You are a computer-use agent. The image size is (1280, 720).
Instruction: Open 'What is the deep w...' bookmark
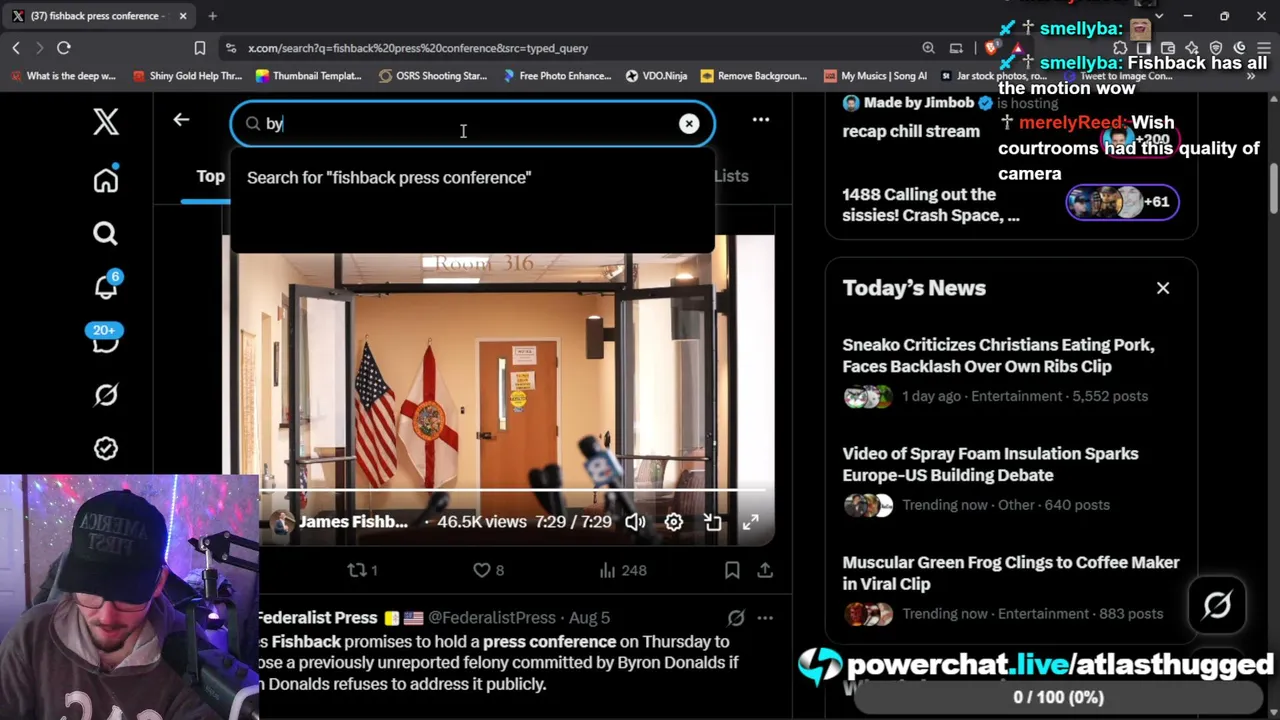coord(62,76)
